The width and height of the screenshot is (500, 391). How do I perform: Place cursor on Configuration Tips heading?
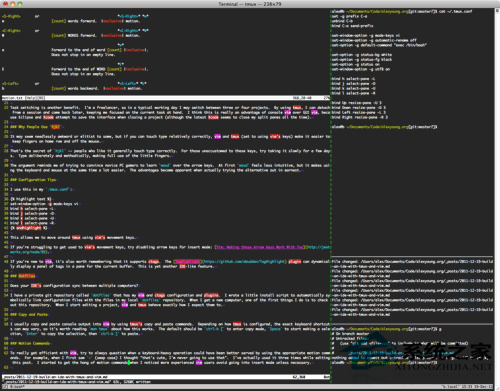coord(33,180)
